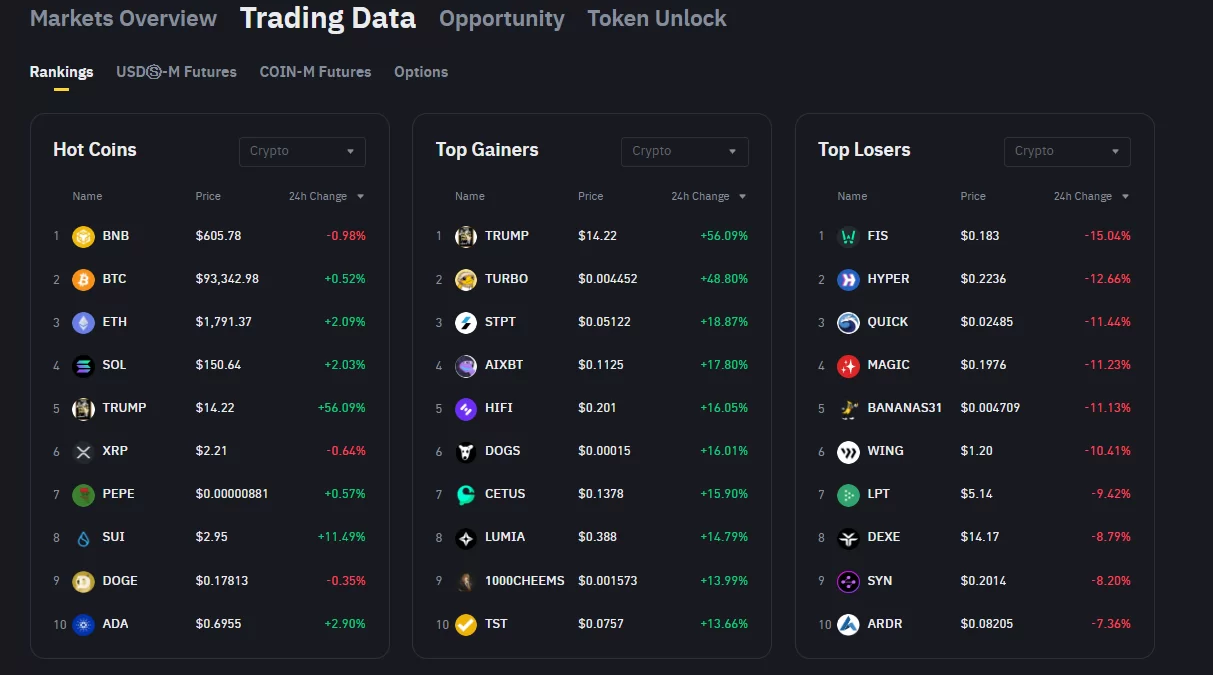Click the HYPER token icon
This screenshot has width=1213, height=675.
(x=848, y=280)
